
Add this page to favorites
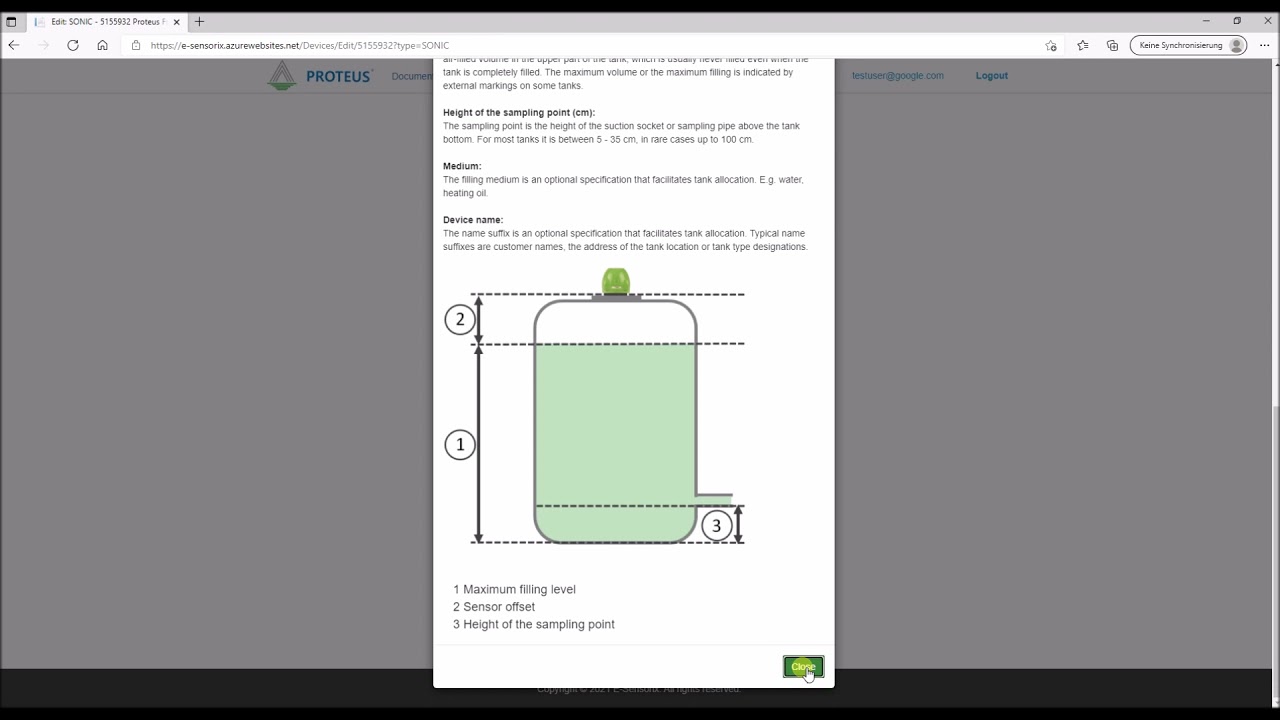pyautogui.click(x=1051, y=45)
